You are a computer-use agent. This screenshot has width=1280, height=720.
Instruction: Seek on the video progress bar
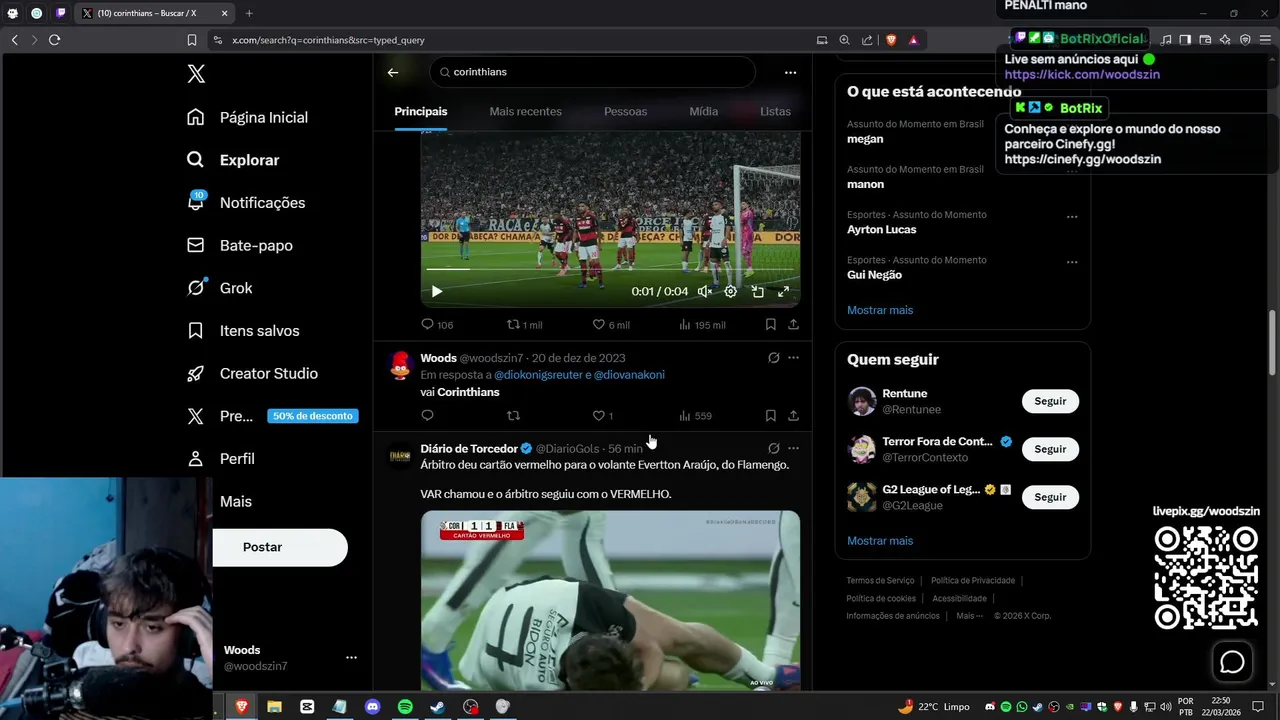tap(610, 268)
